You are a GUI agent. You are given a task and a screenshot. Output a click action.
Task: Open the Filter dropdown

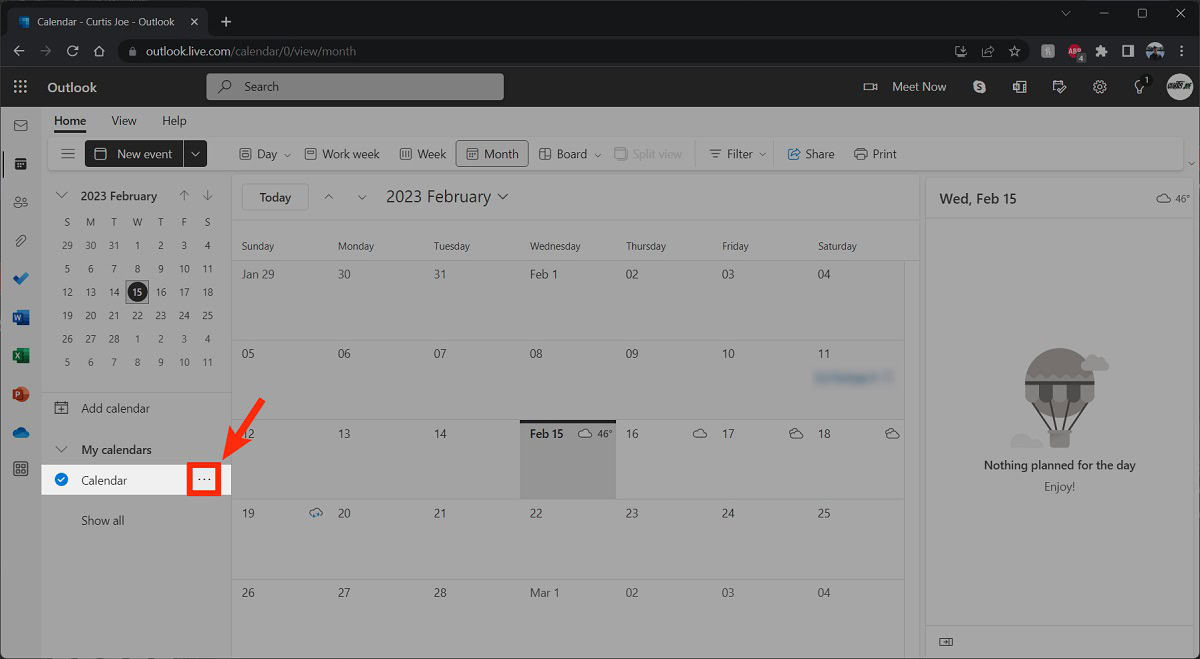point(738,154)
